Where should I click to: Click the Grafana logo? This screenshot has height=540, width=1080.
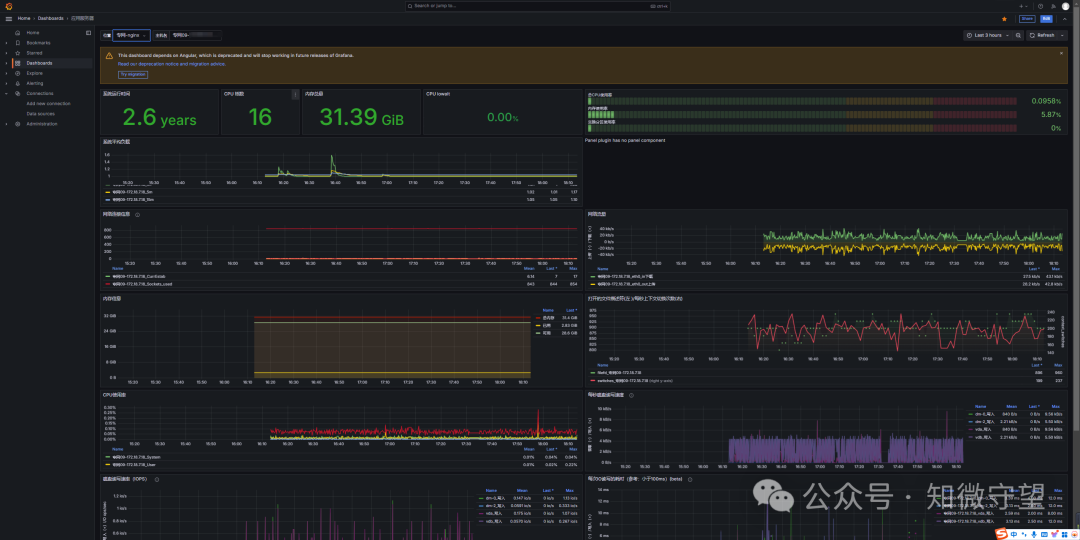(9, 6)
